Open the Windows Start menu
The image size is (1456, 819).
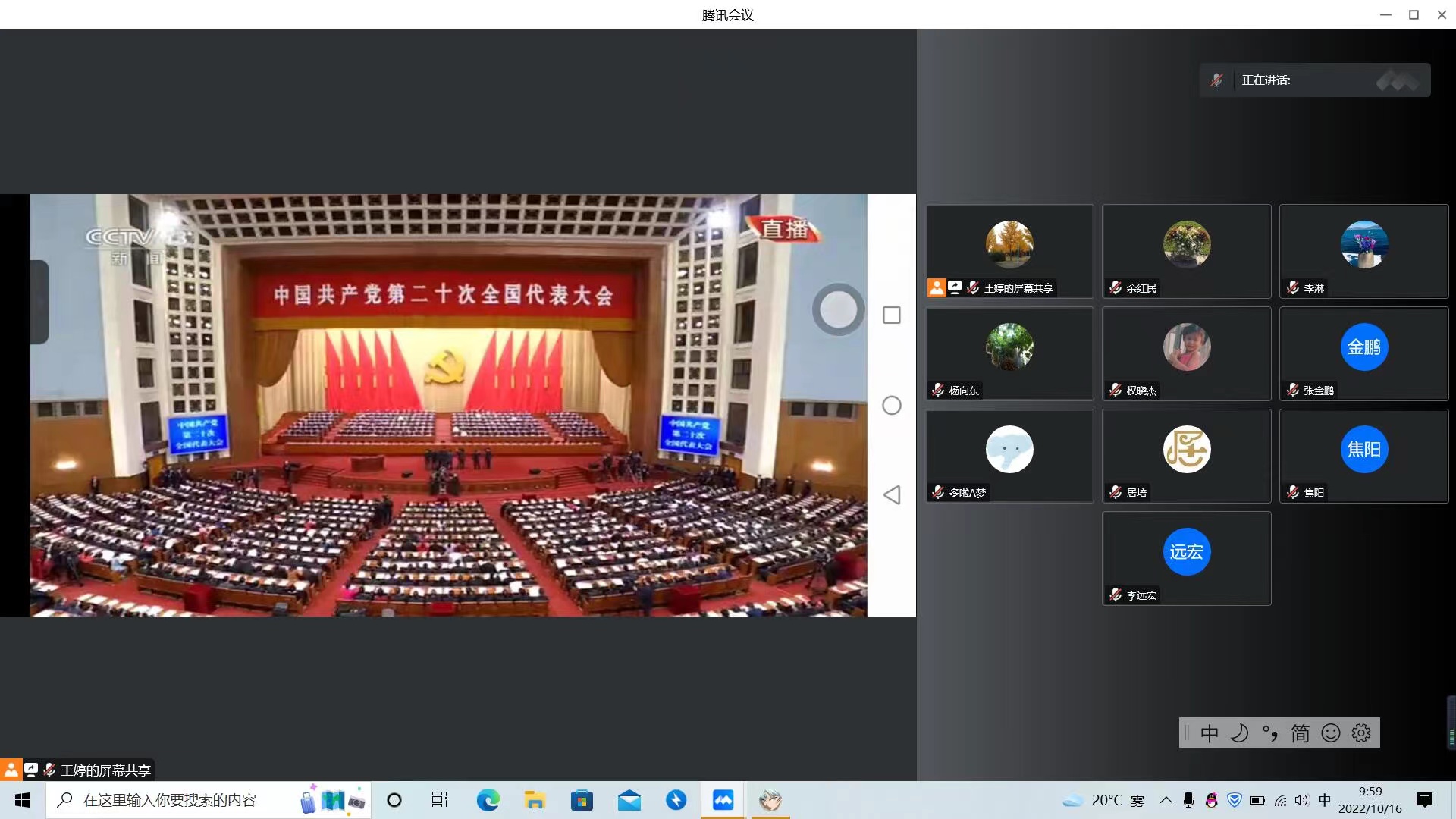[23, 800]
